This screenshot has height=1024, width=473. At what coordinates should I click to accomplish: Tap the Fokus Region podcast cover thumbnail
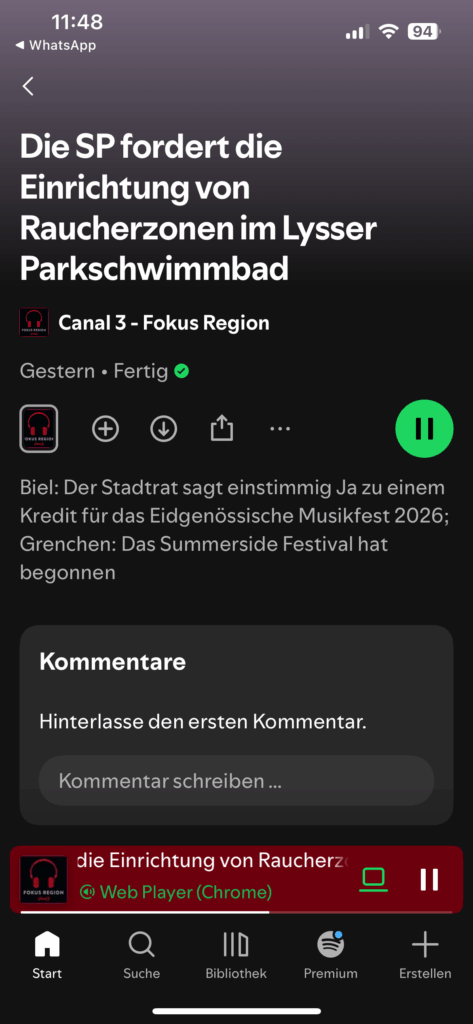pos(39,428)
